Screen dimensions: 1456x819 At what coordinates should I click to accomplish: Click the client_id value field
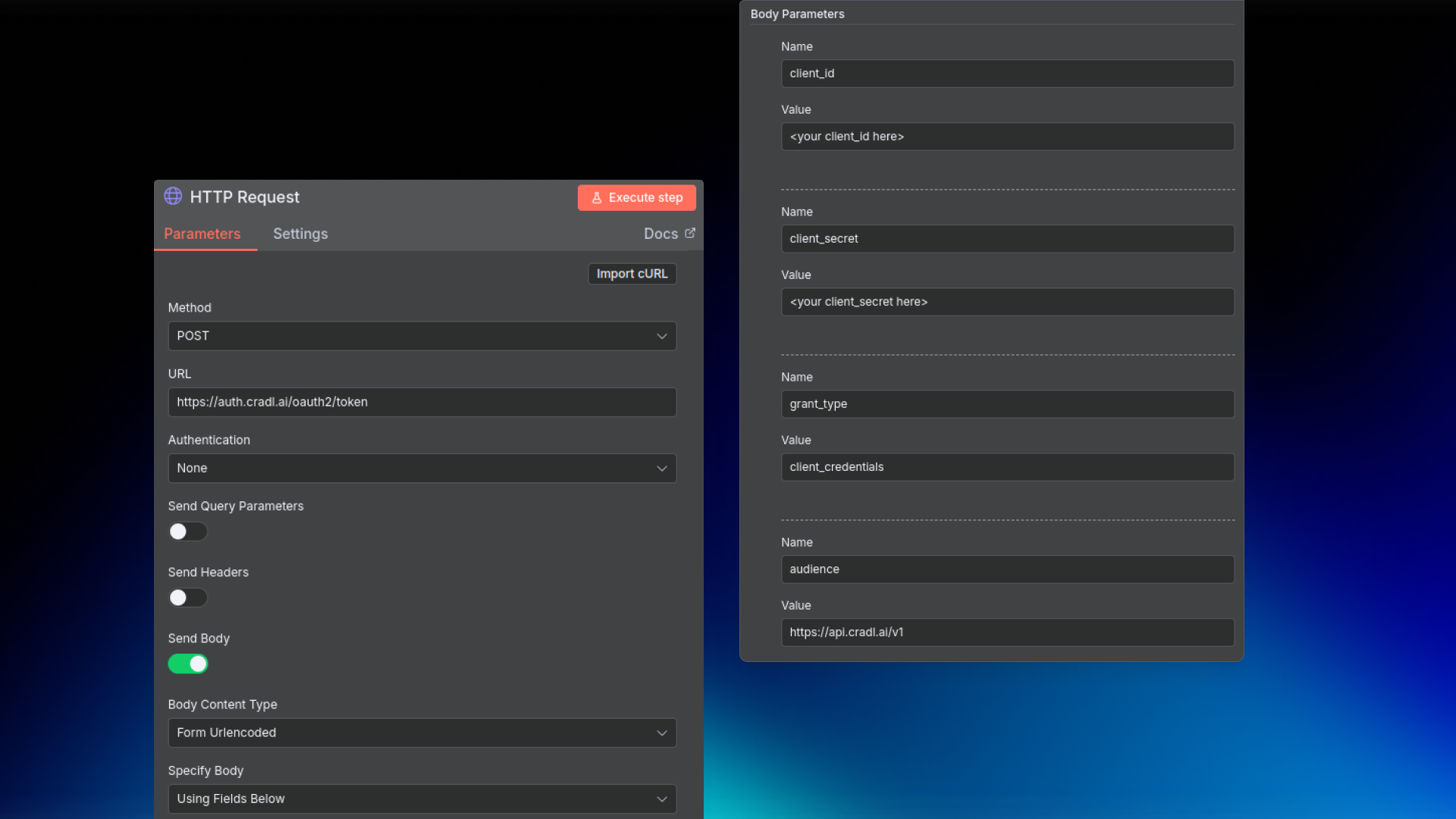pos(1007,136)
